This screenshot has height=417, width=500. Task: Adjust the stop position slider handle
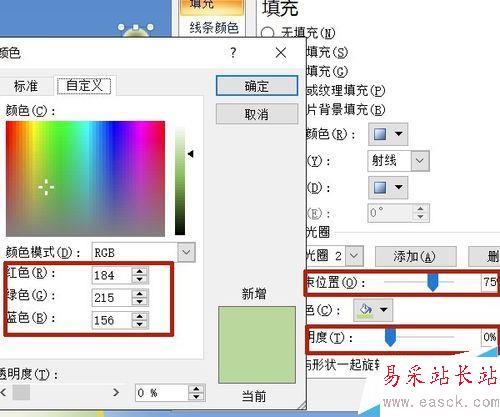[x=433, y=282]
